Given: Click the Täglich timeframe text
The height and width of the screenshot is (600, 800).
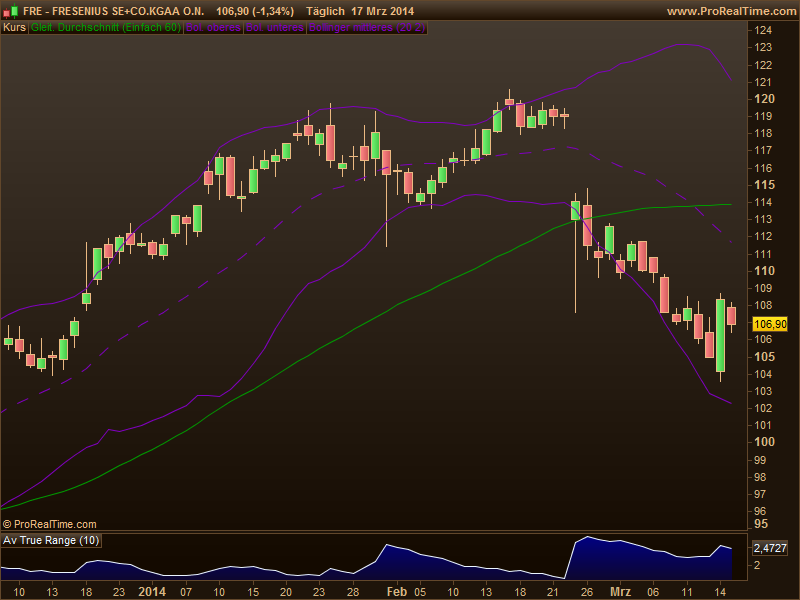Looking at the screenshot, I should [325, 11].
